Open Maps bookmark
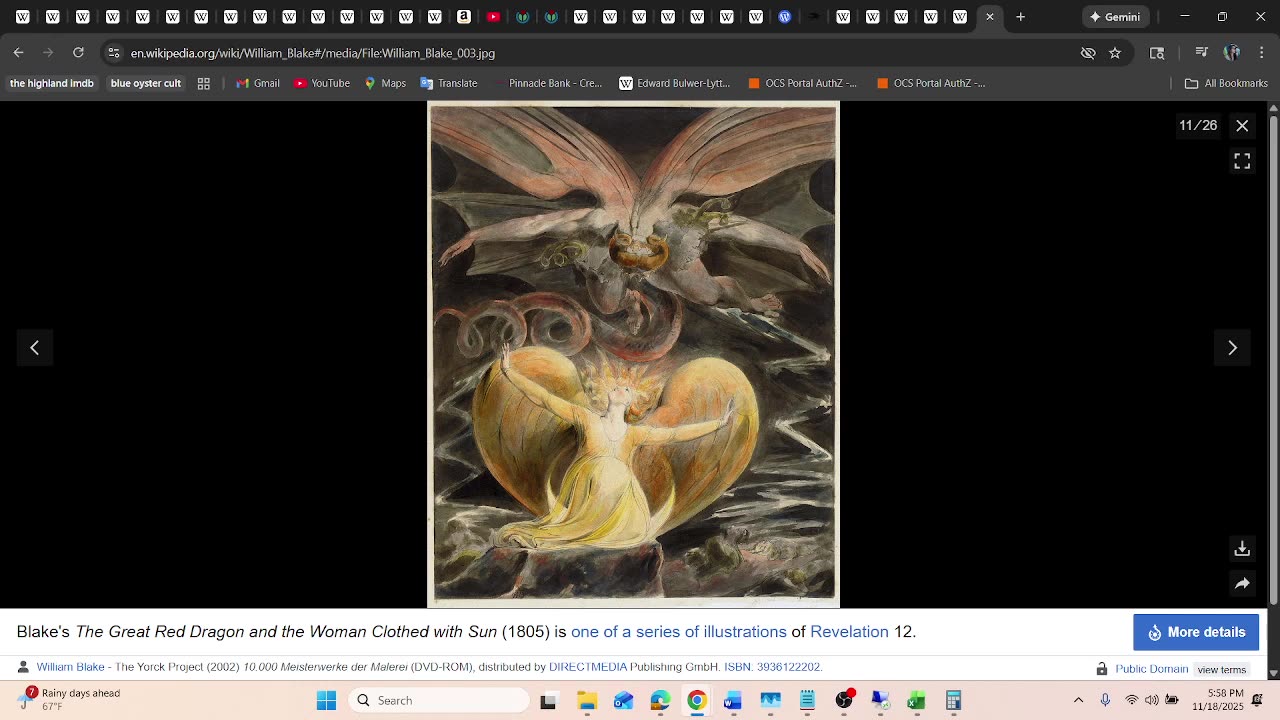 point(385,83)
